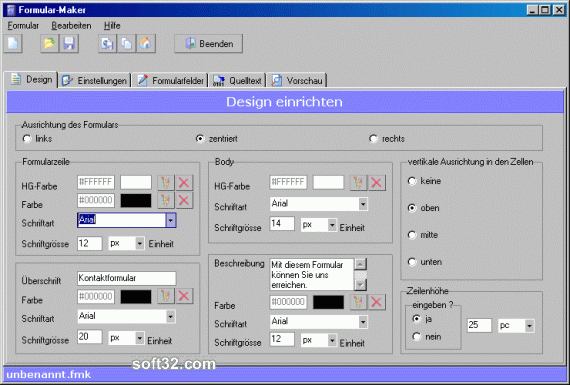Click the clipboard copy icon left of the home icon
This screenshot has width=570, height=385.
pyautogui.click(x=127, y=44)
